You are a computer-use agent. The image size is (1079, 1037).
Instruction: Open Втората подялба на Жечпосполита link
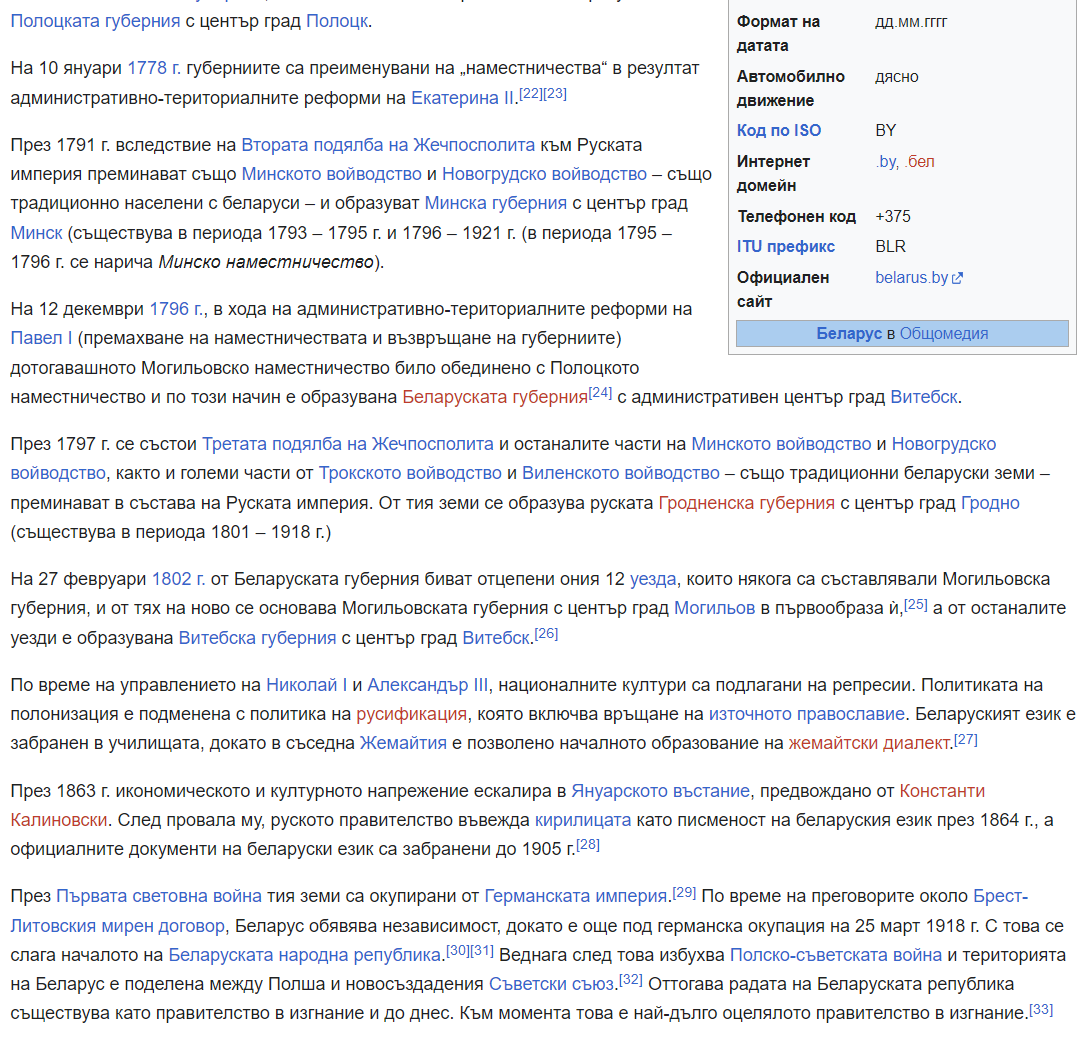pos(388,145)
